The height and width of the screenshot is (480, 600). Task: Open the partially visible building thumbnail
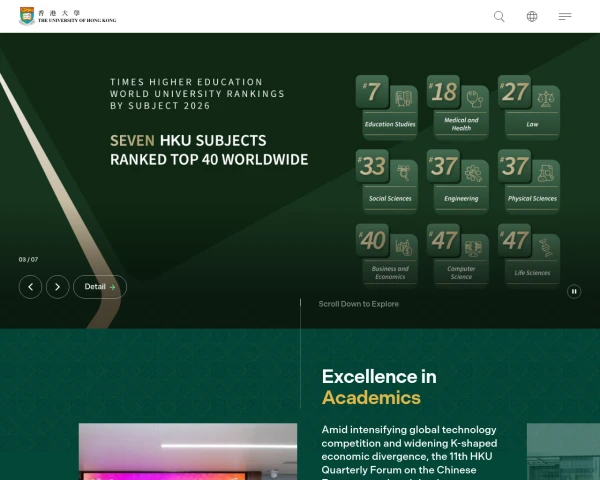pyautogui.click(x=563, y=451)
